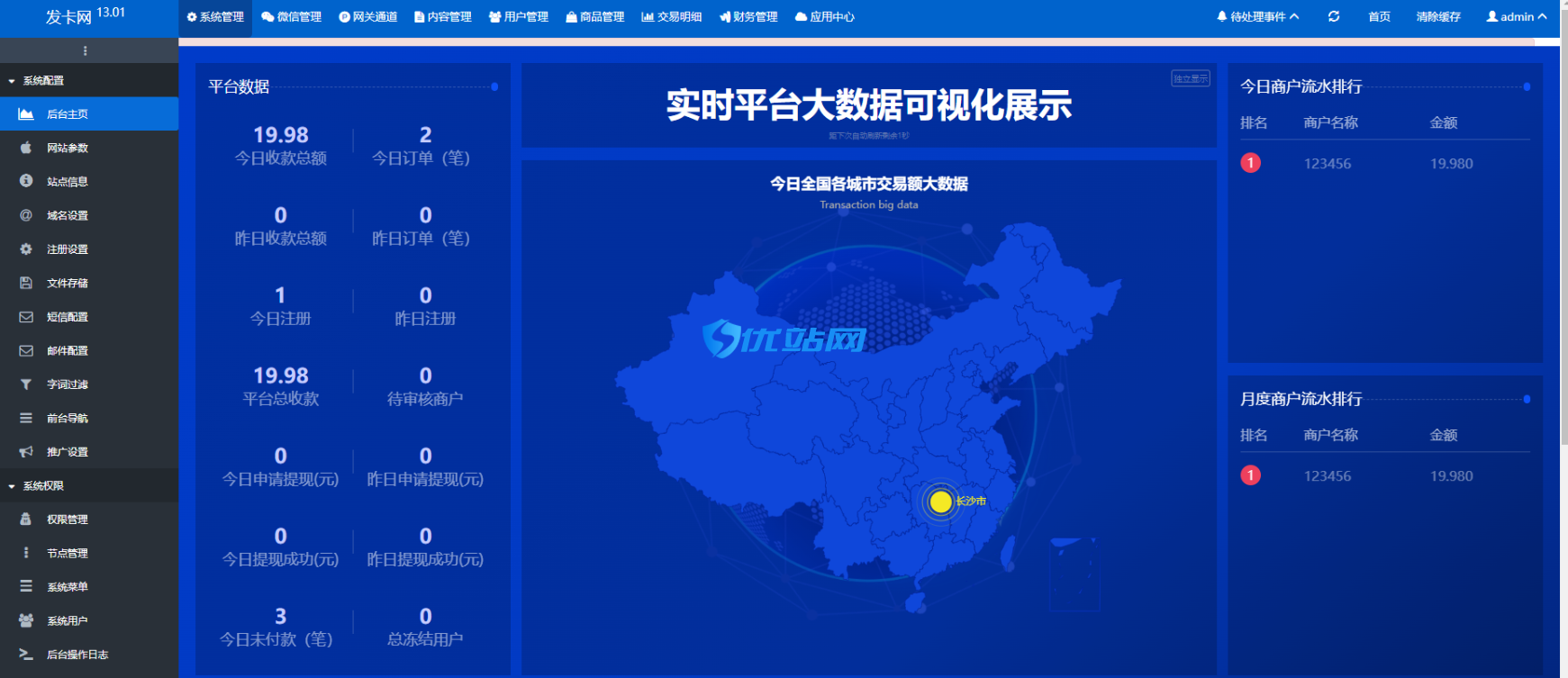1568x678 pixels.
Task: Click the yellow 长沙市 map marker
Action: [940, 502]
